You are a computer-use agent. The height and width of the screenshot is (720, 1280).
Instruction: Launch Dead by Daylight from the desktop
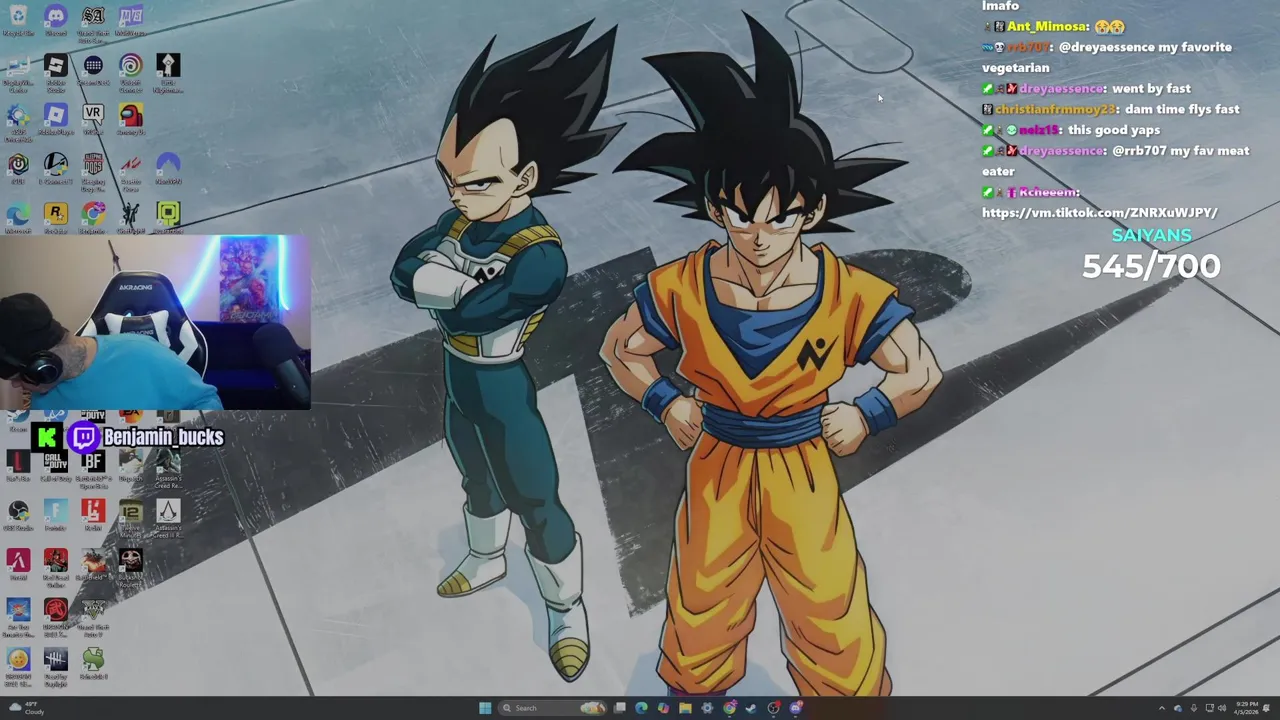56,667
